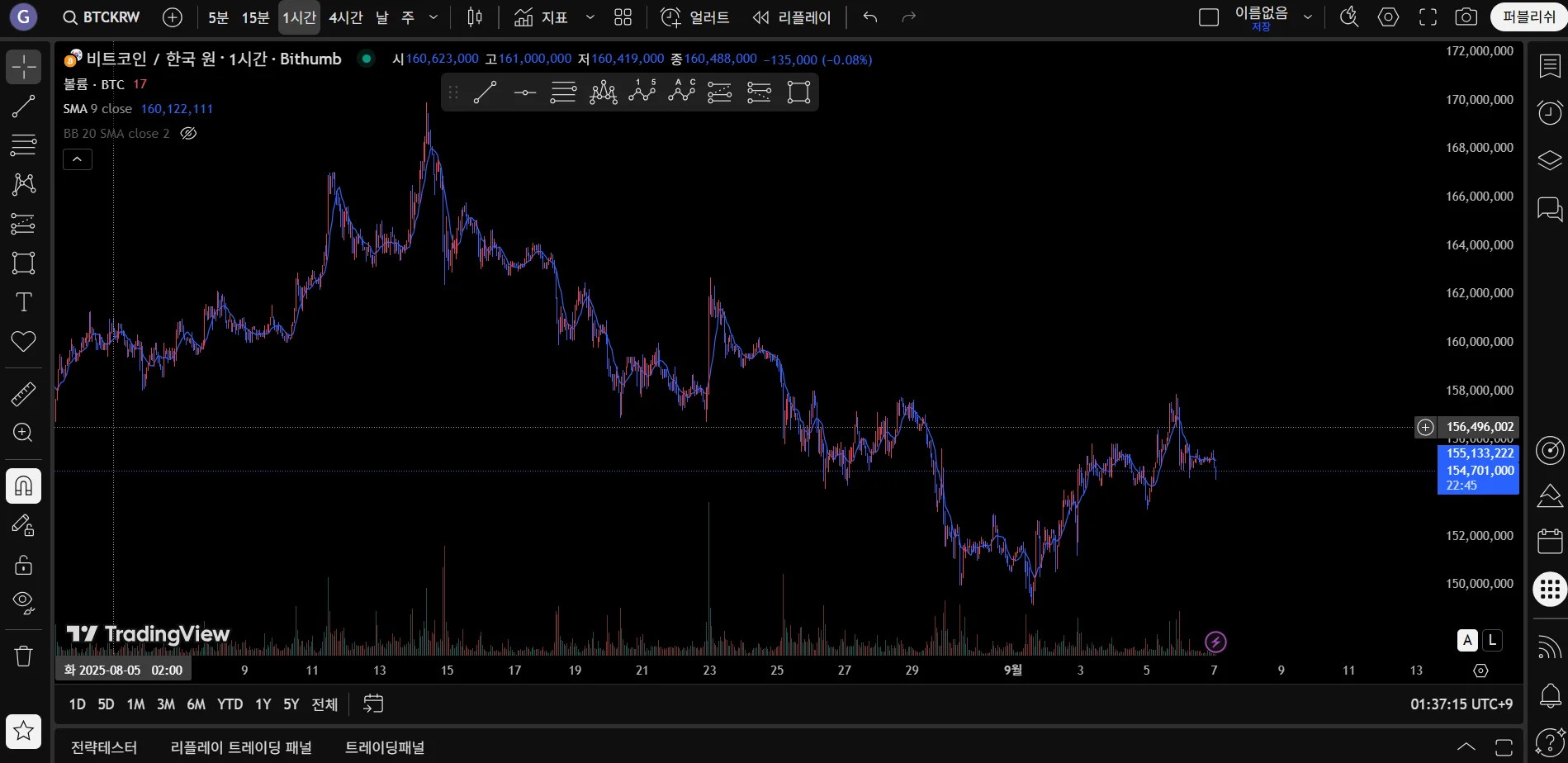1568x763 pixels.
Task: Collapse the indicator legend chevron
Action: 78,159
